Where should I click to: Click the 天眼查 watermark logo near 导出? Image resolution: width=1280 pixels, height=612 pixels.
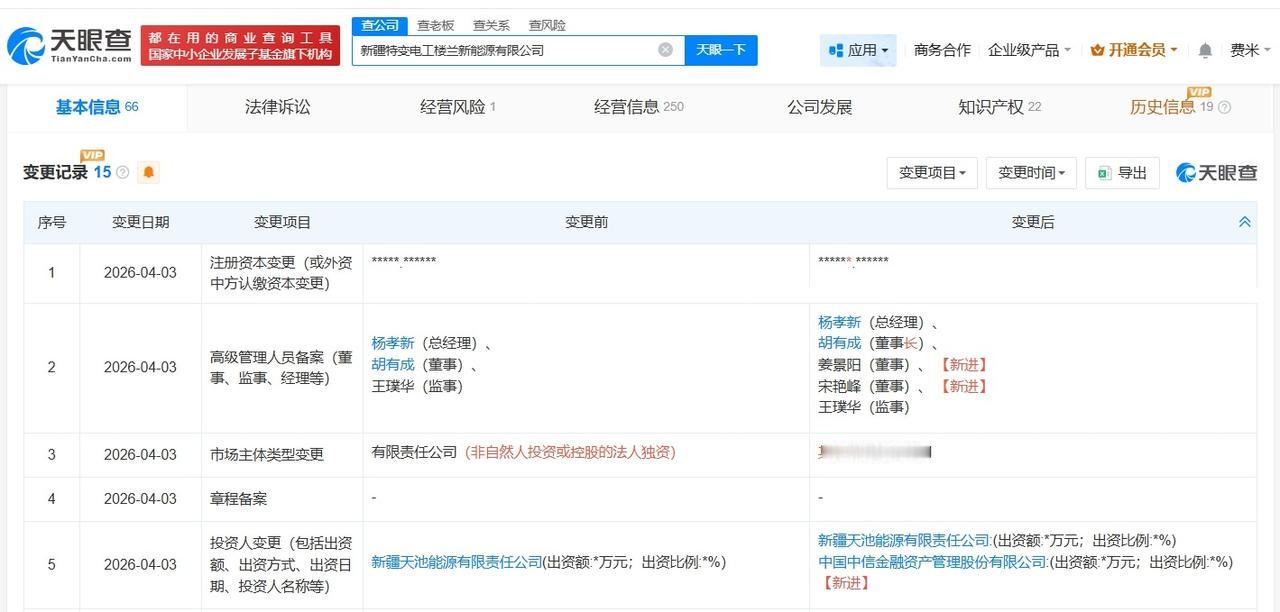[x=1215, y=172]
